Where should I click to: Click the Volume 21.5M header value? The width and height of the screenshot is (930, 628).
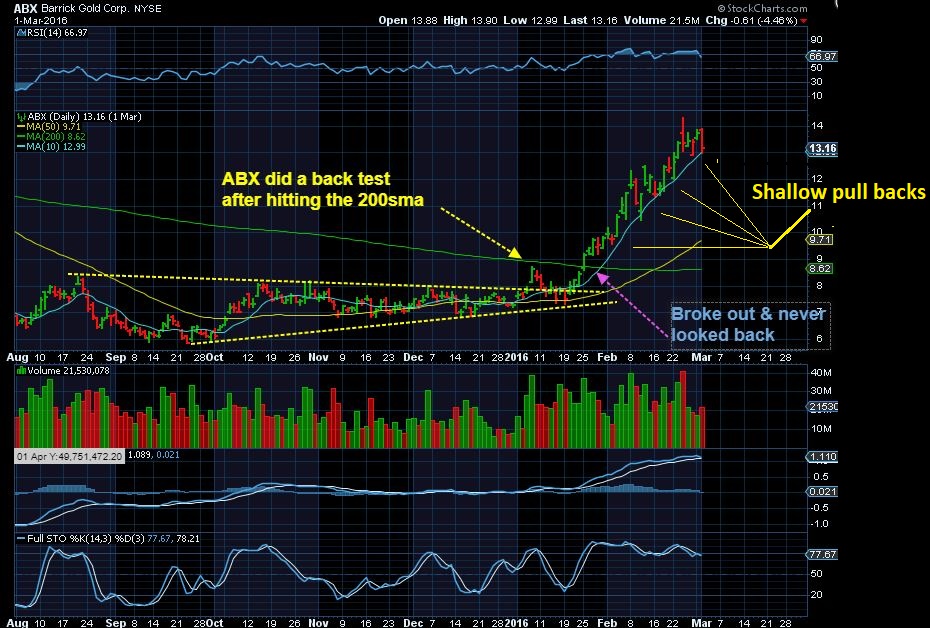(x=661, y=20)
